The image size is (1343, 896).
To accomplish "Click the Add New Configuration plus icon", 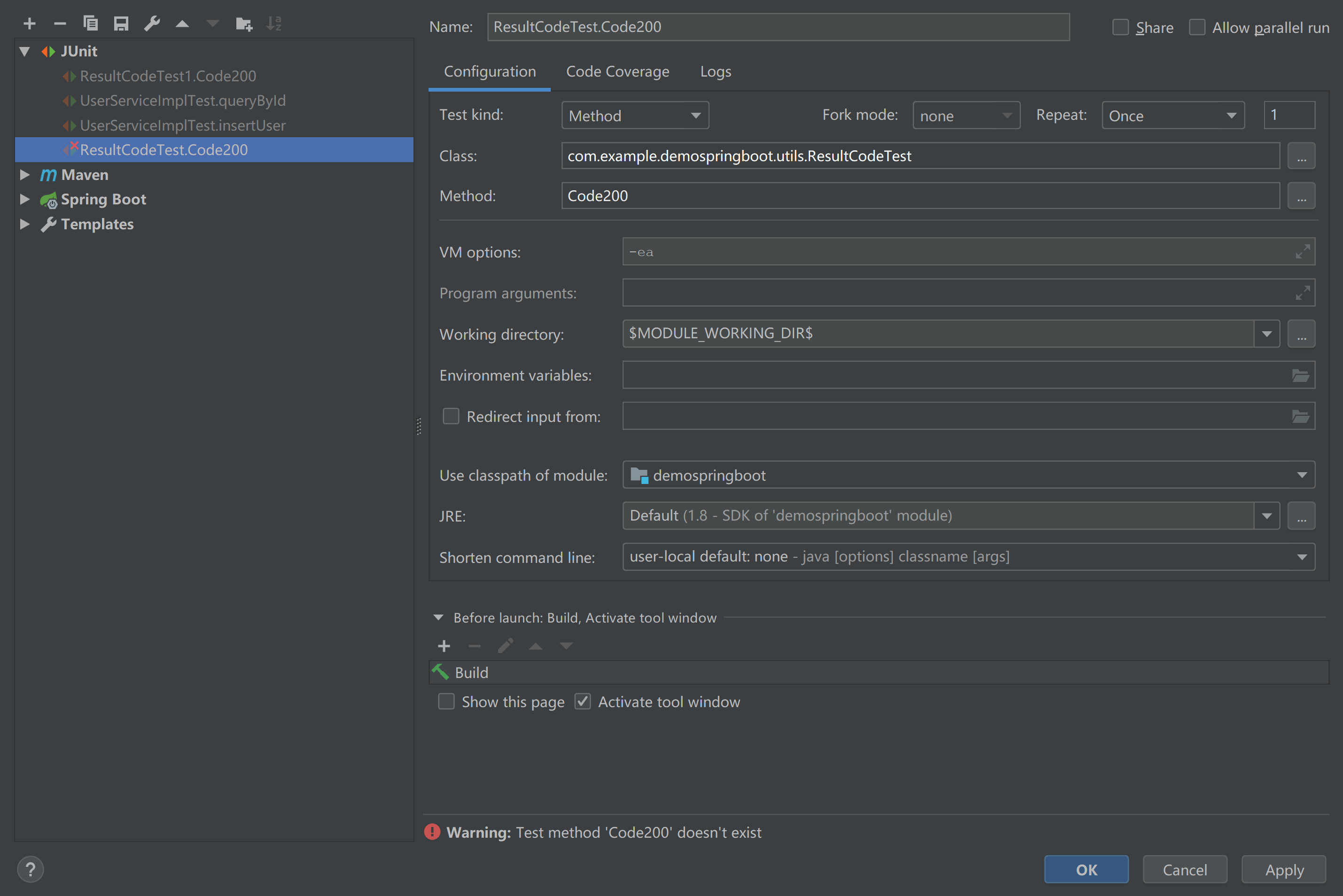I will 29,23.
